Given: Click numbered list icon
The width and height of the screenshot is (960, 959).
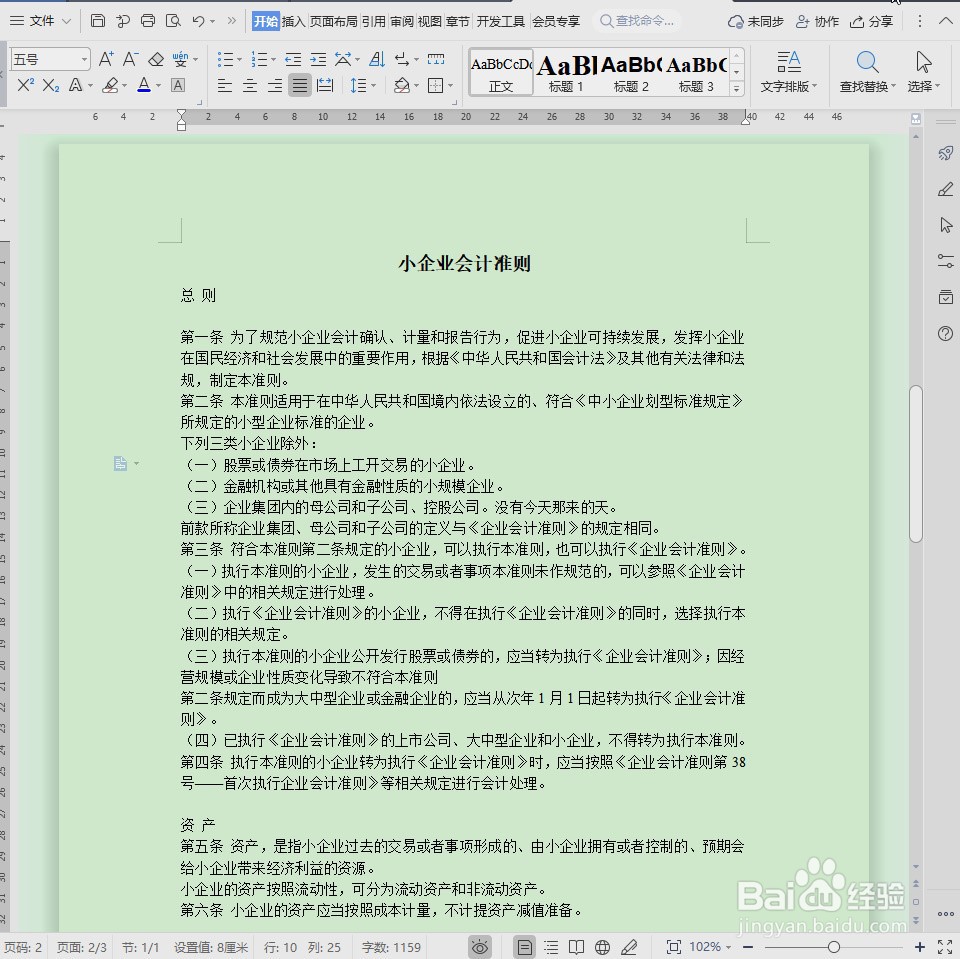Looking at the screenshot, I should pyautogui.click(x=259, y=59).
